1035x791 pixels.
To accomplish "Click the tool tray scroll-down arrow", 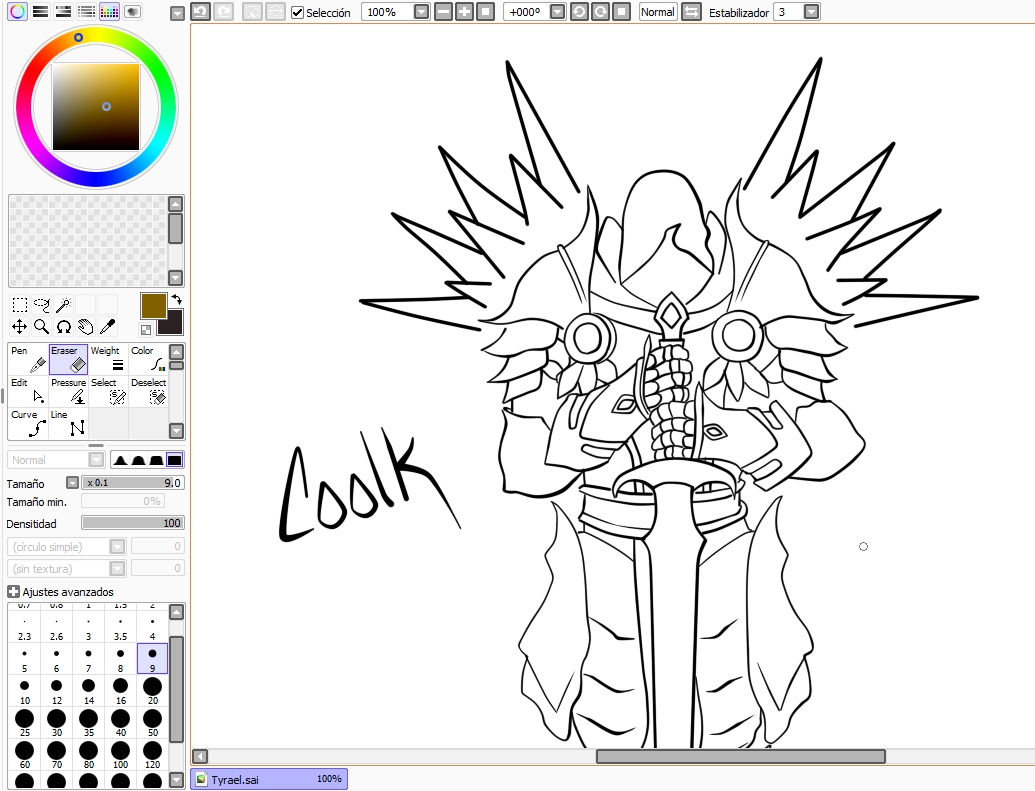I will coord(176,431).
